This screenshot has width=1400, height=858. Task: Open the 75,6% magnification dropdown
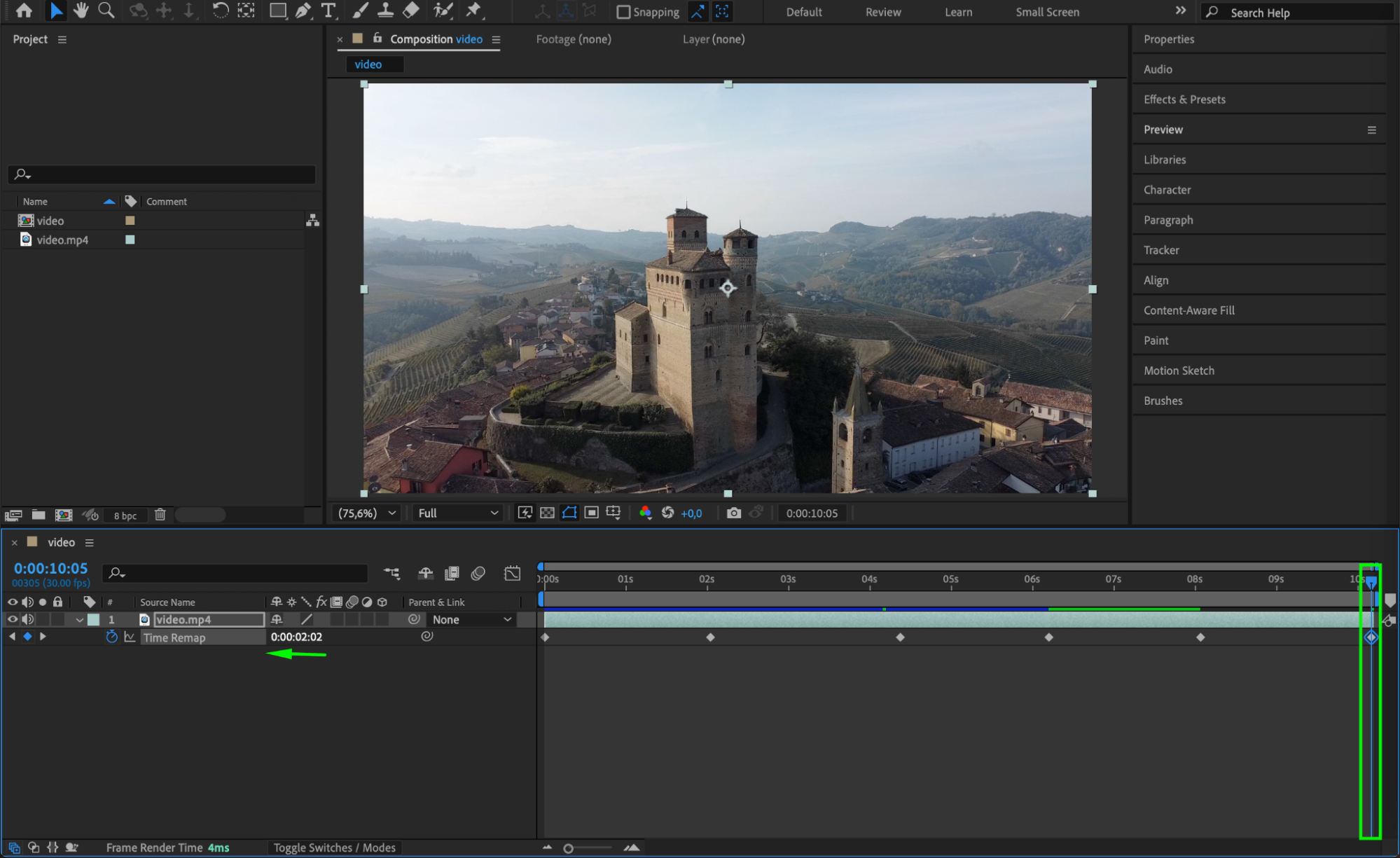(368, 513)
